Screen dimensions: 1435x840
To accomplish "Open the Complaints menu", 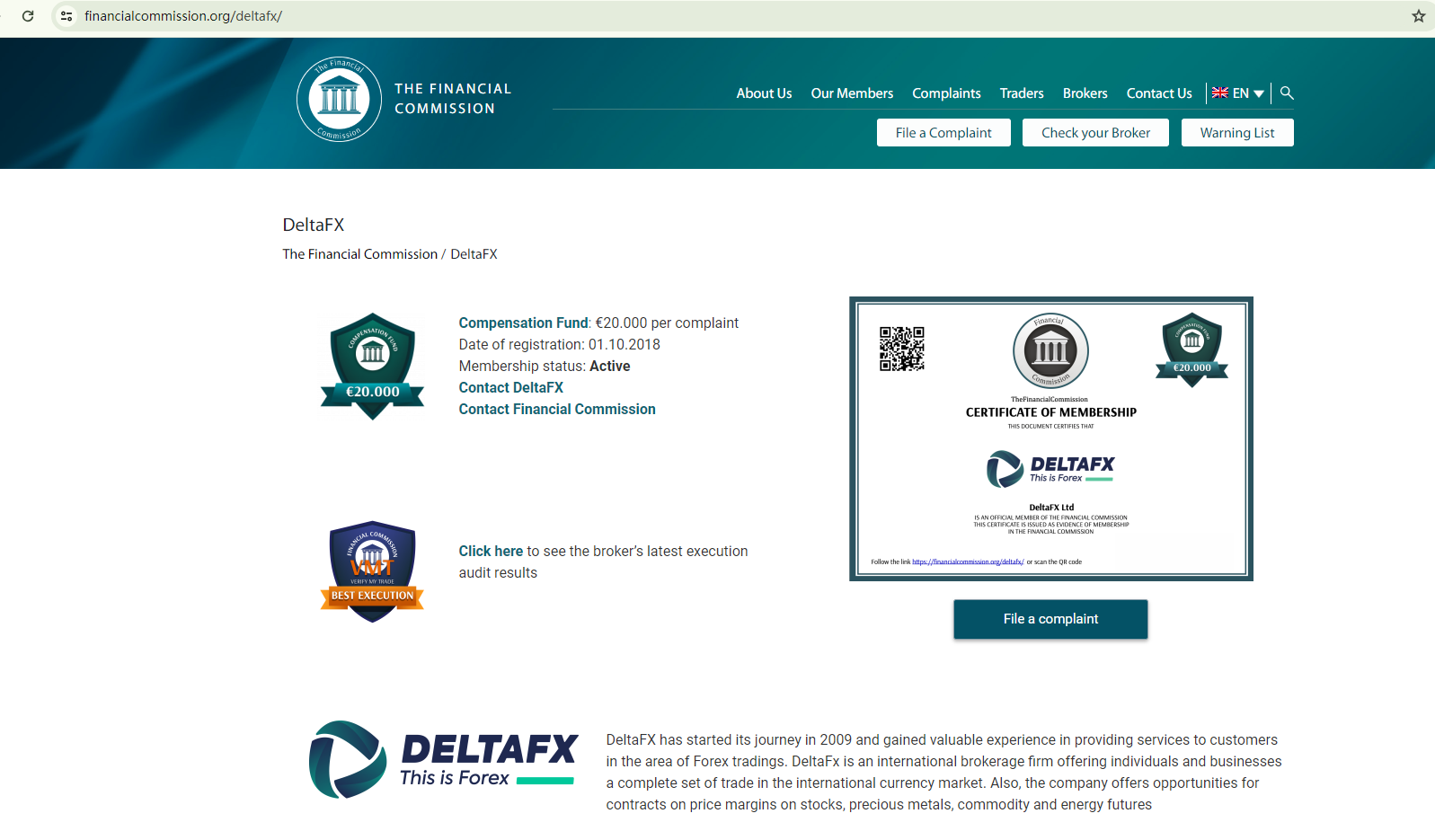I will coord(946,93).
